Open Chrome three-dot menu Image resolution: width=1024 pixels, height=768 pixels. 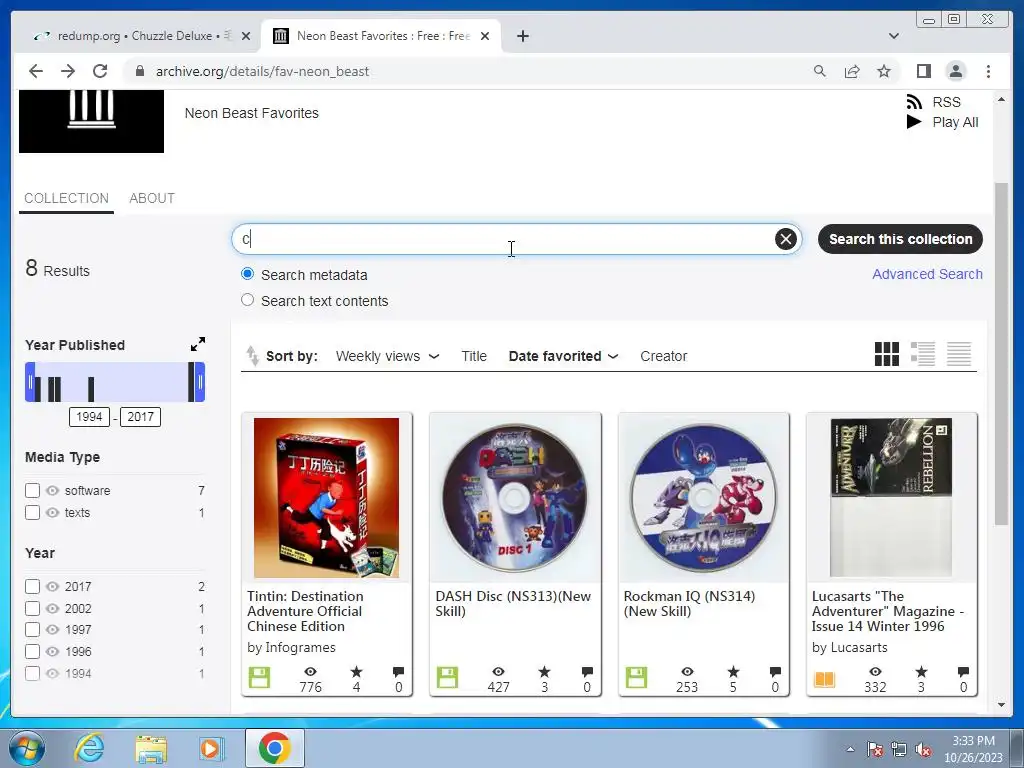pos(988,71)
